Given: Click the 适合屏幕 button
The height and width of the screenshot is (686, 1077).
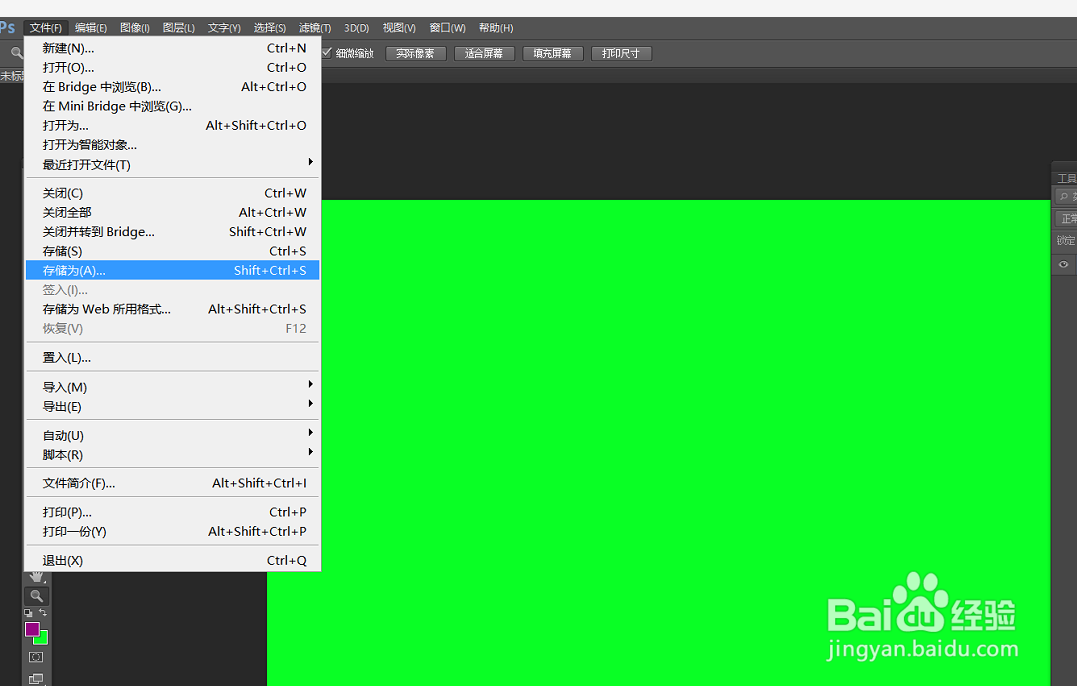Looking at the screenshot, I should coord(484,54).
